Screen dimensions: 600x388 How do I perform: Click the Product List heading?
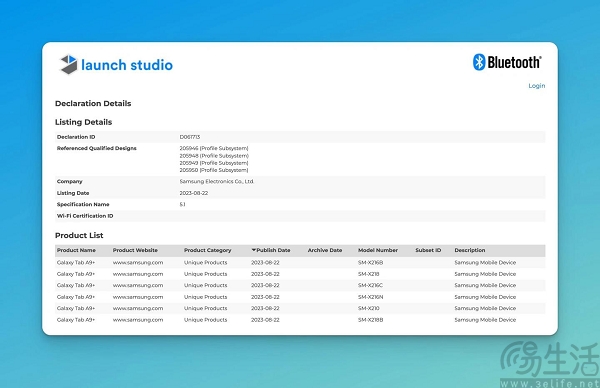click(79, 235)
